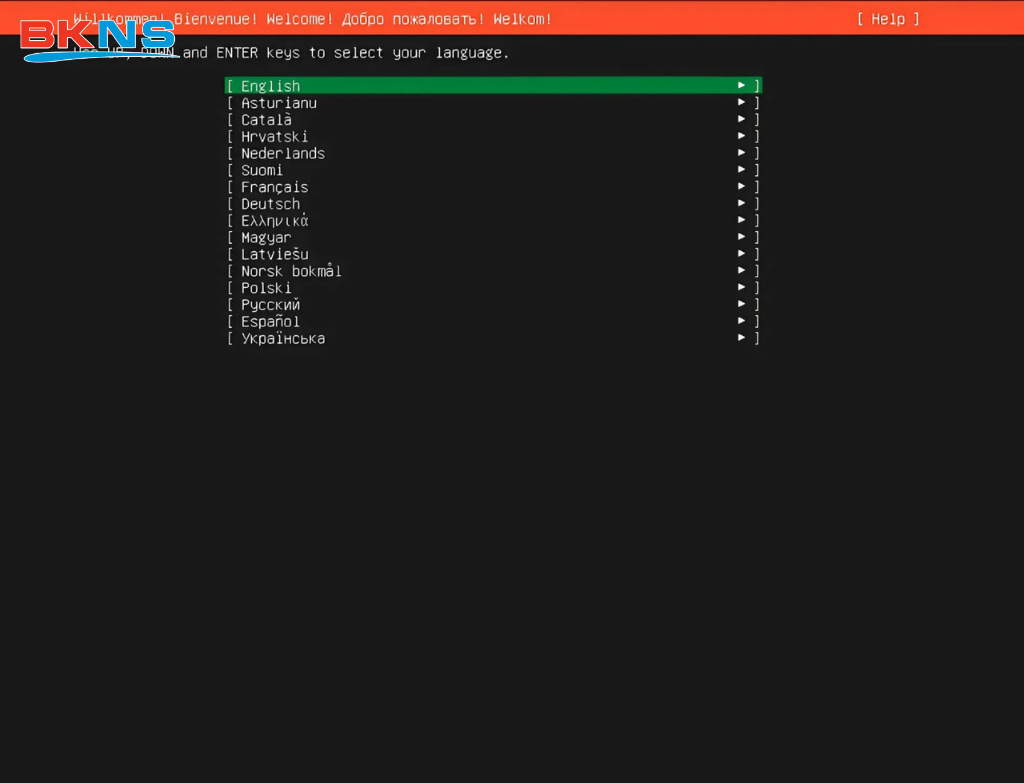Click the arrow icon beside English

(741, 85)
